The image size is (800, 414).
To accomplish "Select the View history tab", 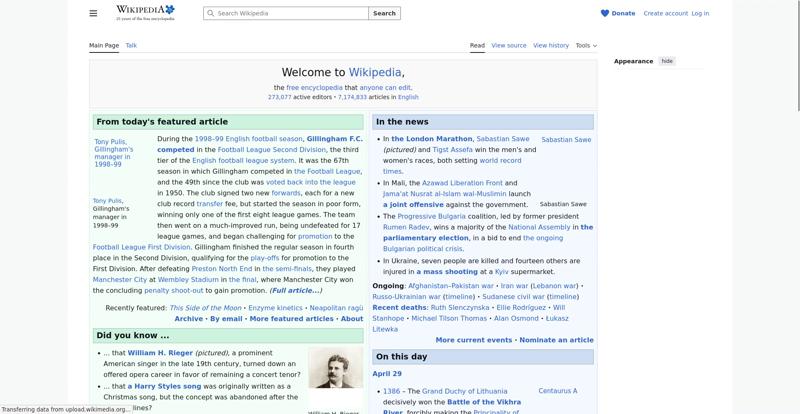I will pyautogui.click(x=551, y=45).
